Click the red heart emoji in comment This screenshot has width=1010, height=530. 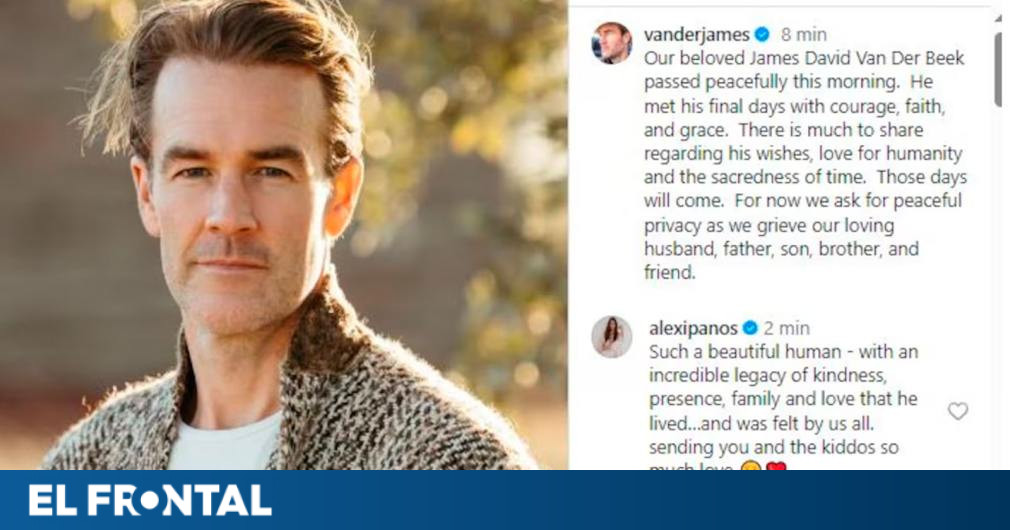click(x=776, y=466)
